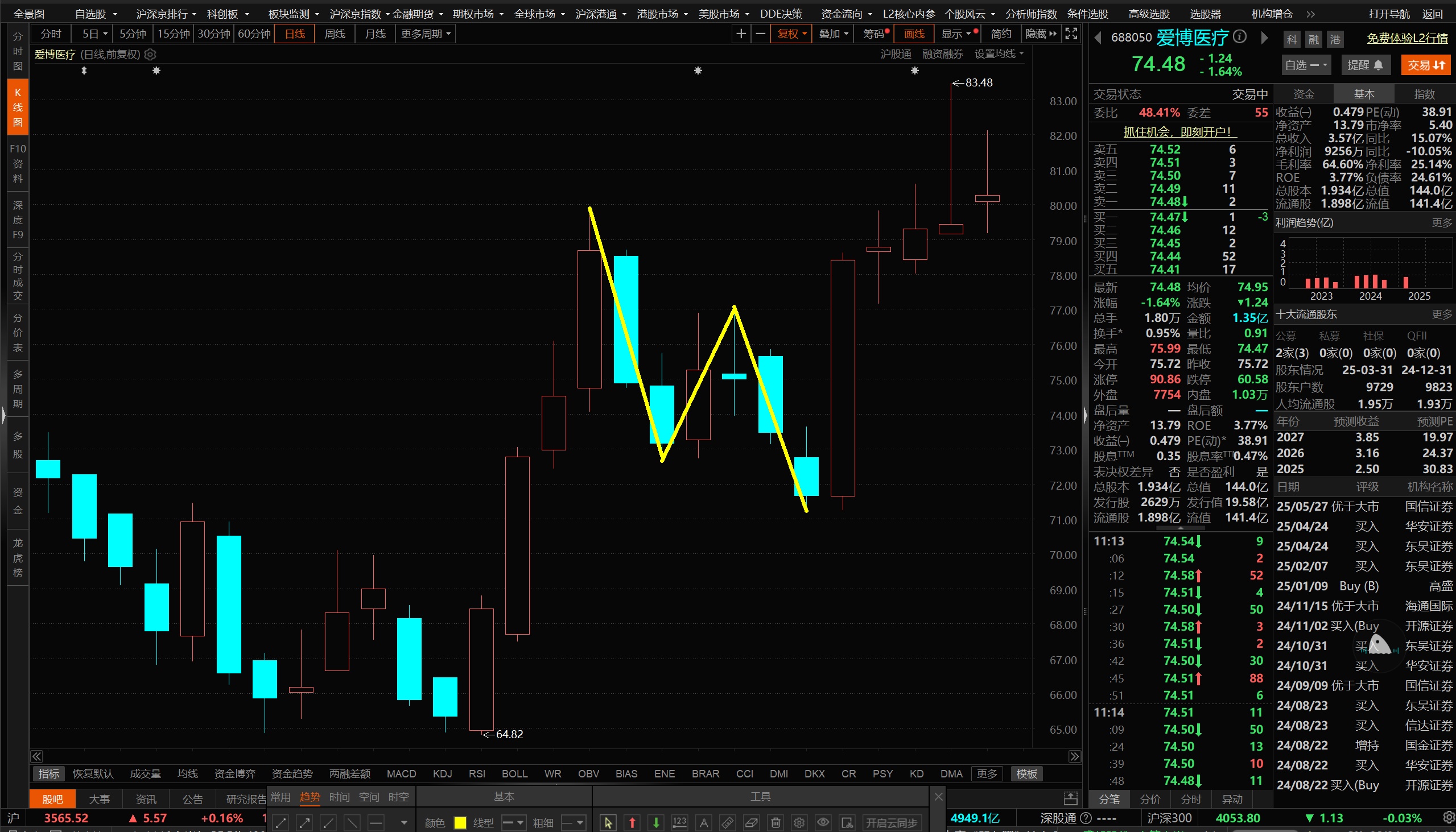Image resolution: width=1456 pixels, height=832 pixels.
Task: Open 科创板 menu
Action: pos(228,13)
